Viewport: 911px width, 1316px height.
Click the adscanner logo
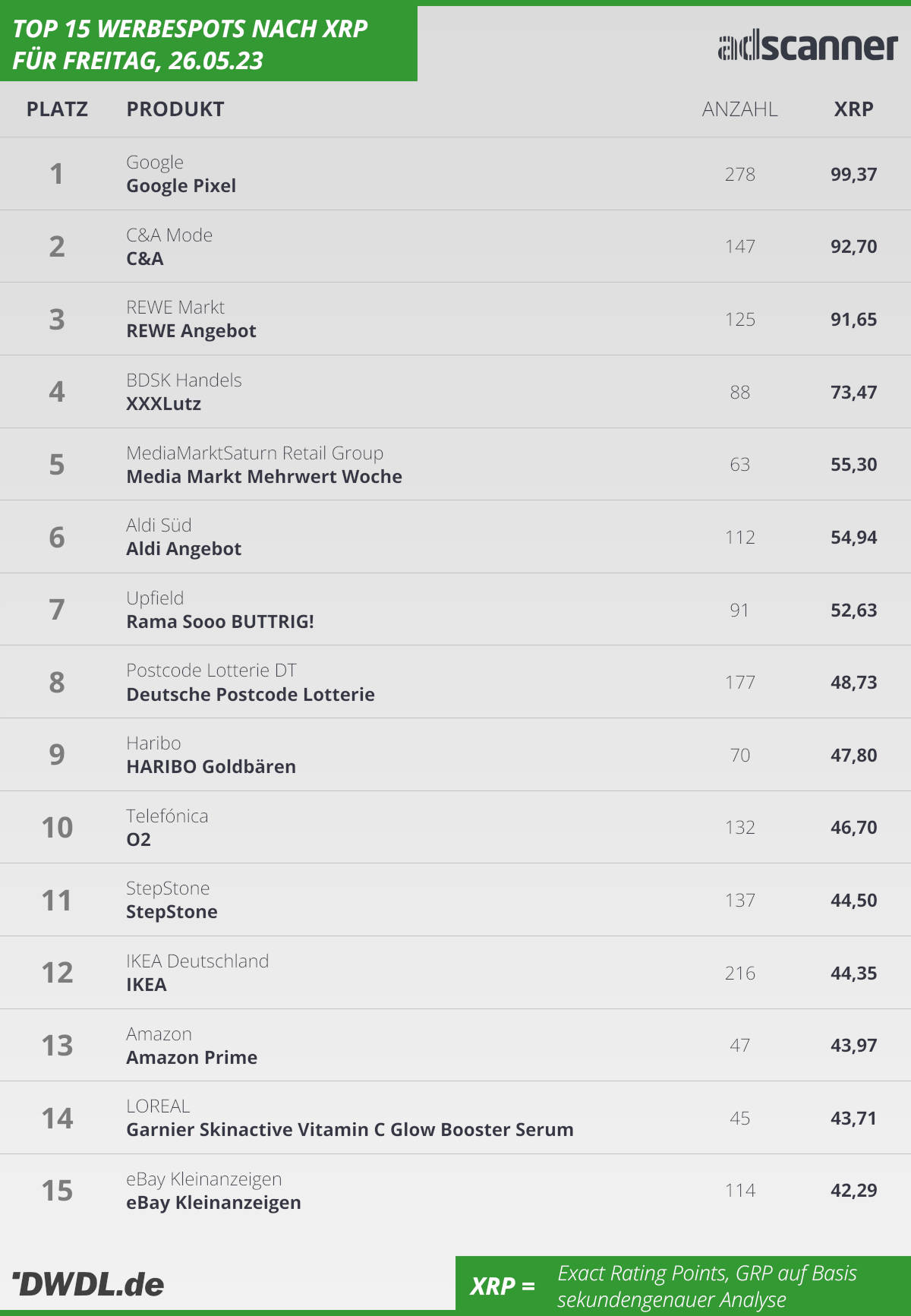pyautogui.click(x=808, y=46)
